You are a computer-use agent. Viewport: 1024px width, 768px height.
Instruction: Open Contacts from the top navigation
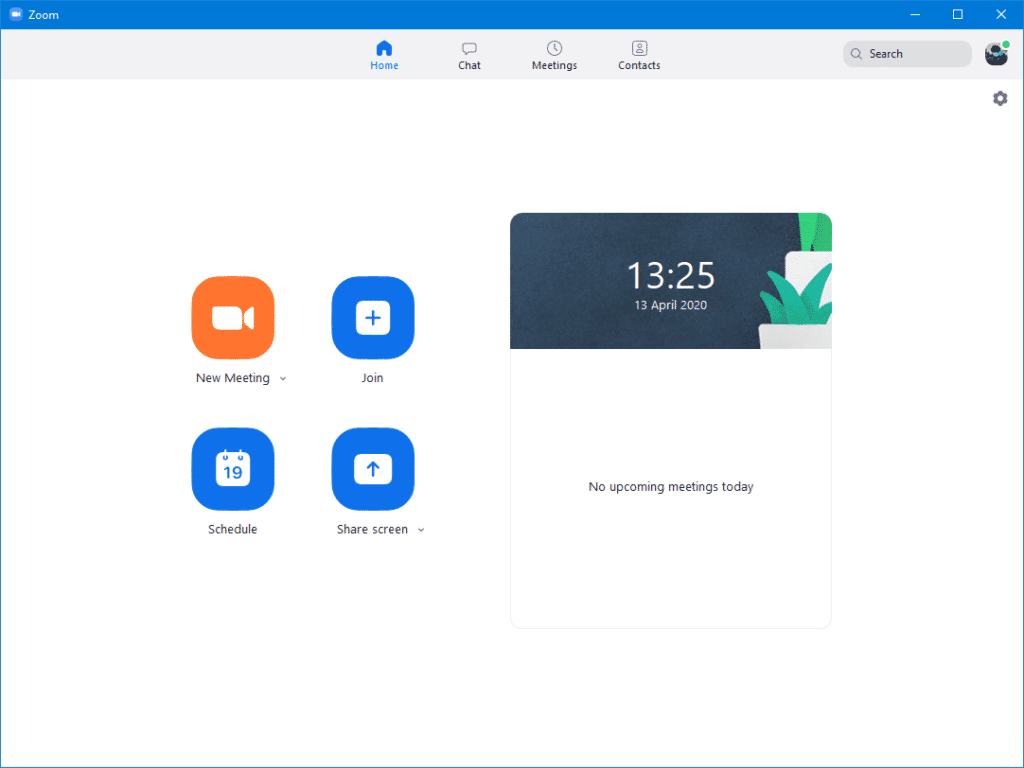tap(638, 65)
